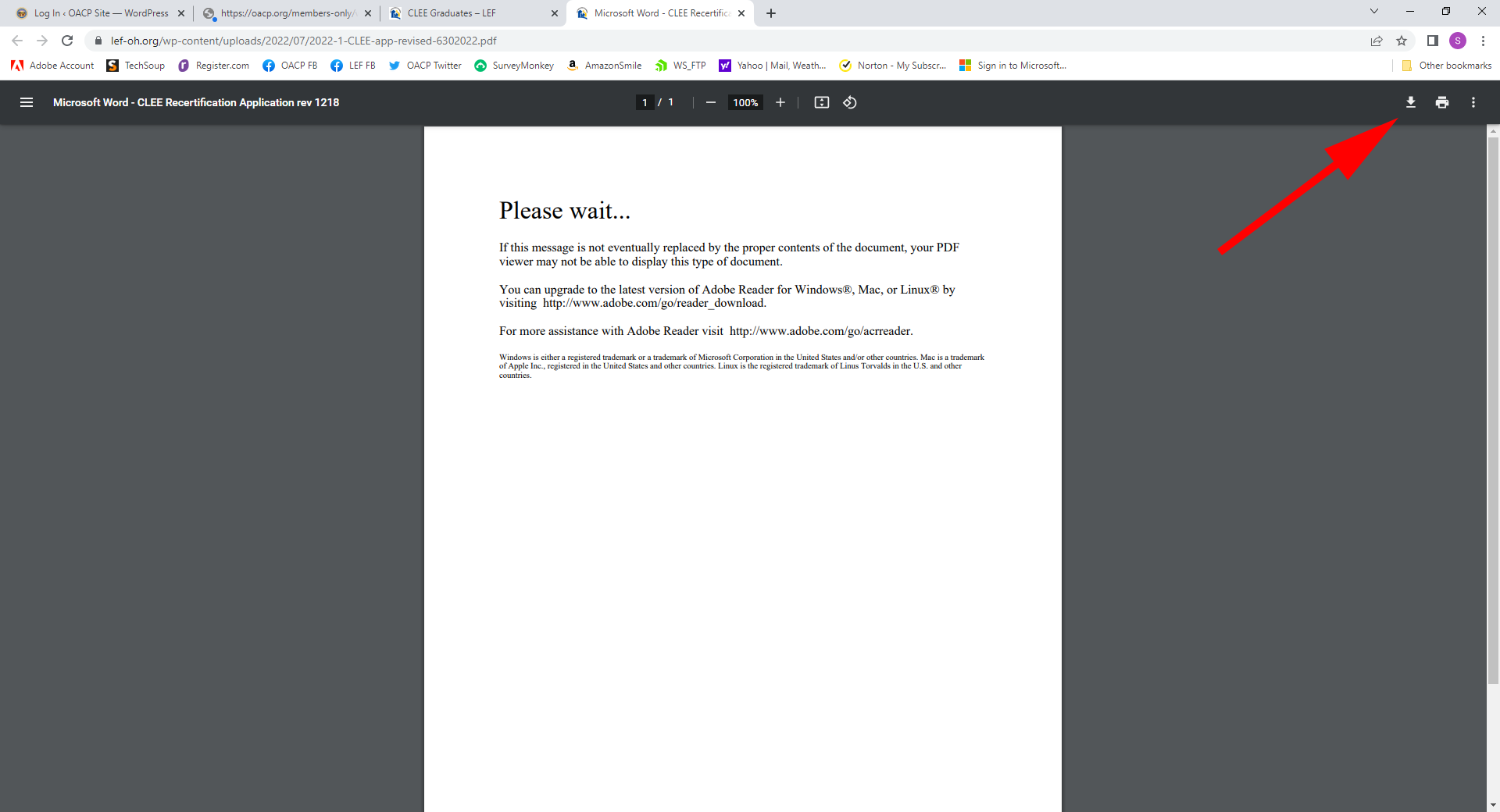Viewport: 1500px width, 812px height.
Task: Open the PDF viewer more actions menu
Action: (1473, 102)
